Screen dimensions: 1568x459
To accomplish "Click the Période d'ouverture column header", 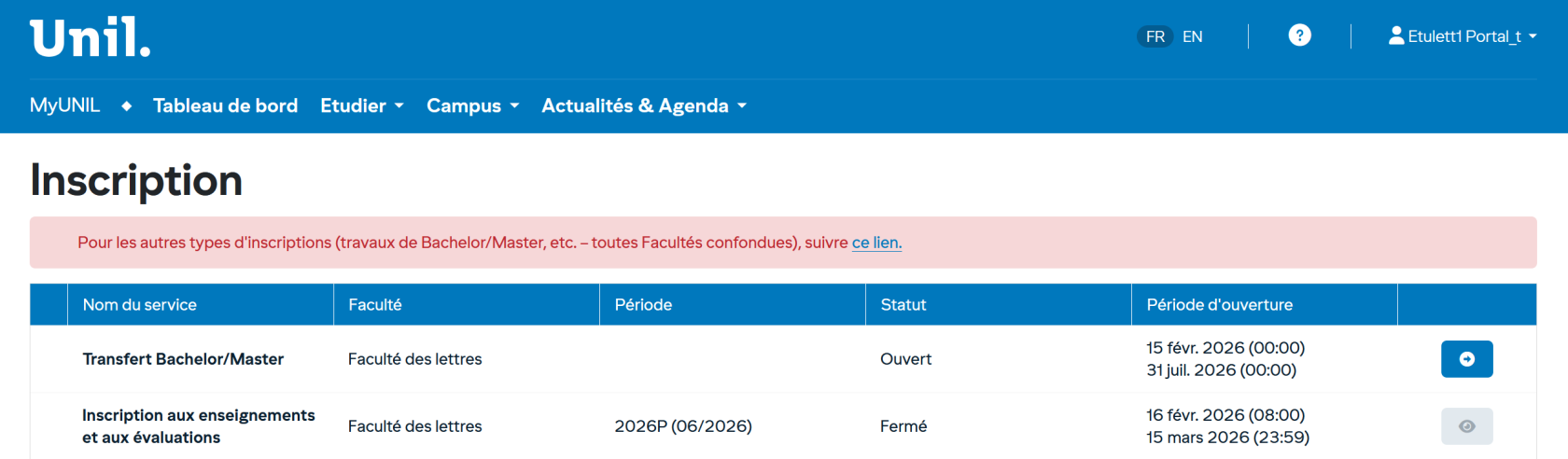I will pos(1219,305).
